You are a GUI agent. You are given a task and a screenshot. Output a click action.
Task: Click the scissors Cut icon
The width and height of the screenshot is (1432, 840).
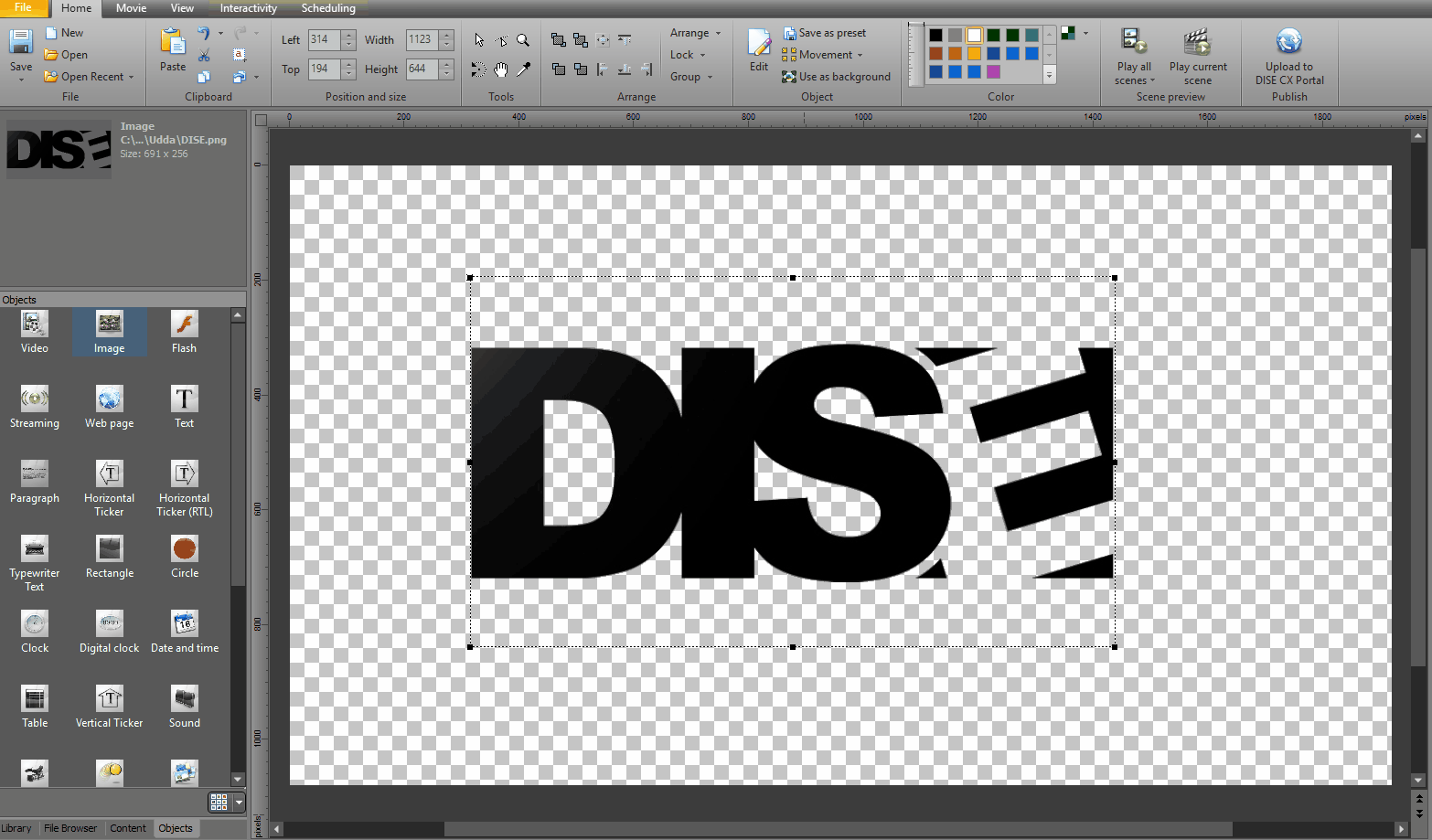[204, 56]
